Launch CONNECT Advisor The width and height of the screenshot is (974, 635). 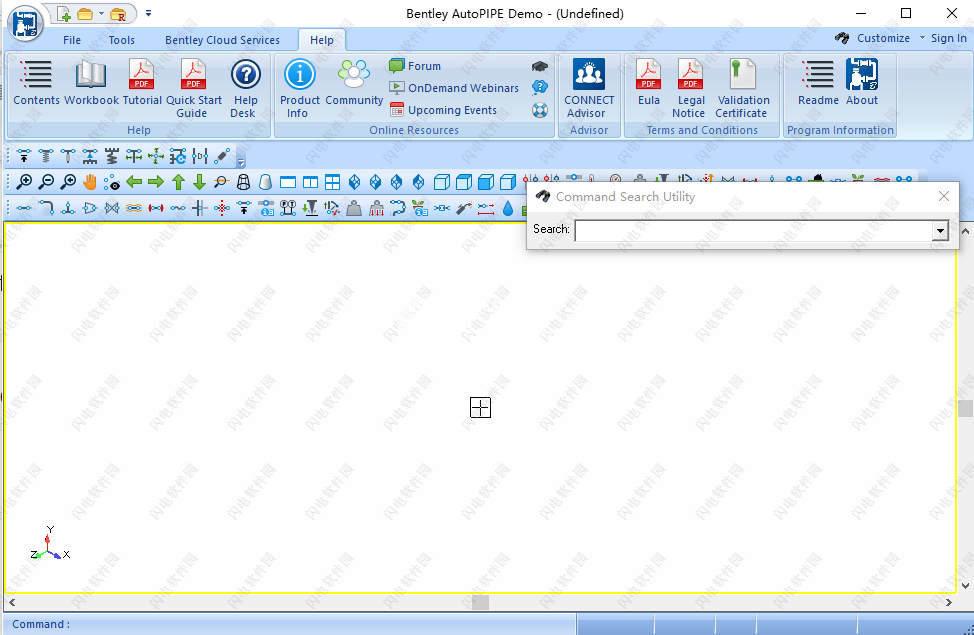click(589, 88)
